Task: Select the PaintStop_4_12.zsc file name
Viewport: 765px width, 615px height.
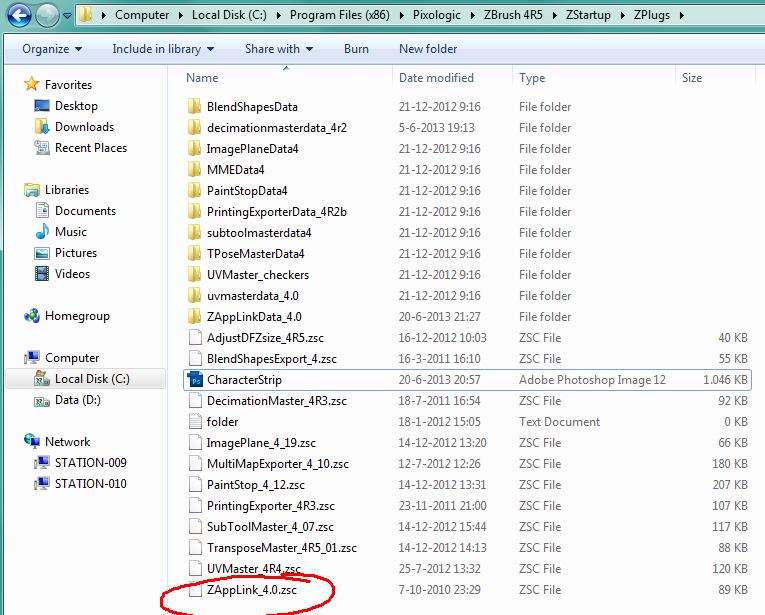Action: coord(256,484)
